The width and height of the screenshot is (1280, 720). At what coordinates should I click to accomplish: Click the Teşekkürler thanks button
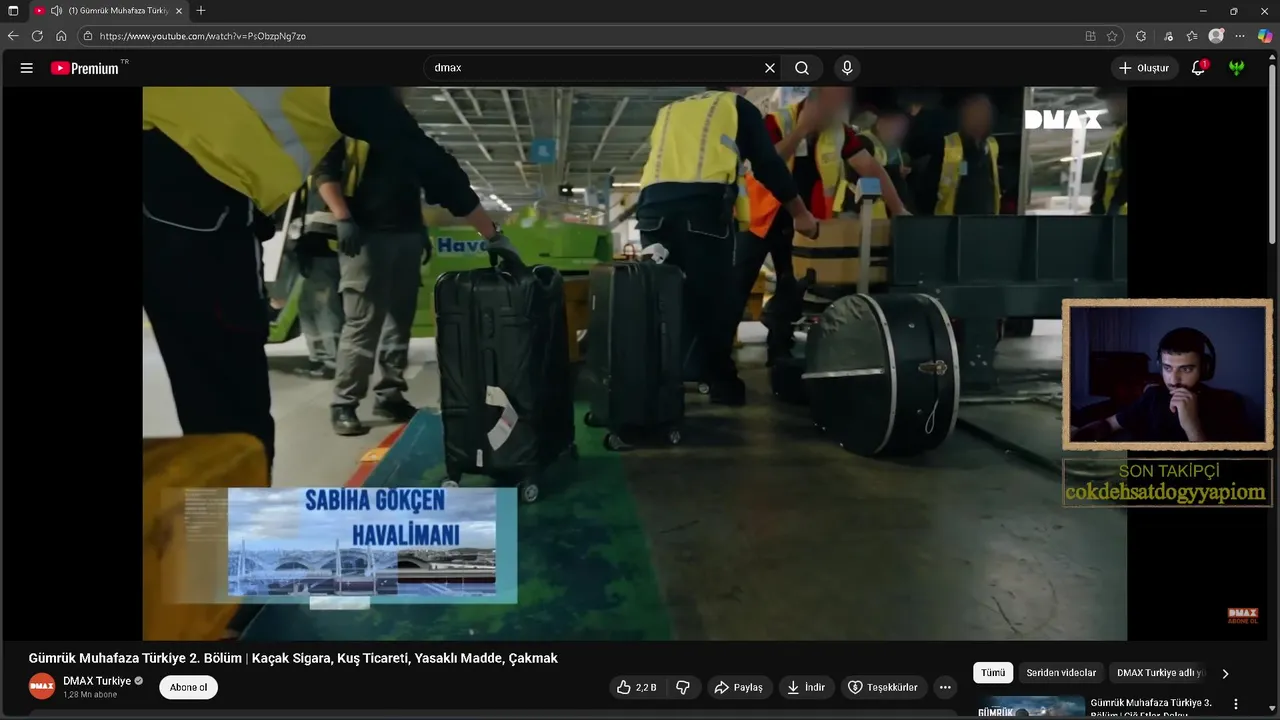883,687
